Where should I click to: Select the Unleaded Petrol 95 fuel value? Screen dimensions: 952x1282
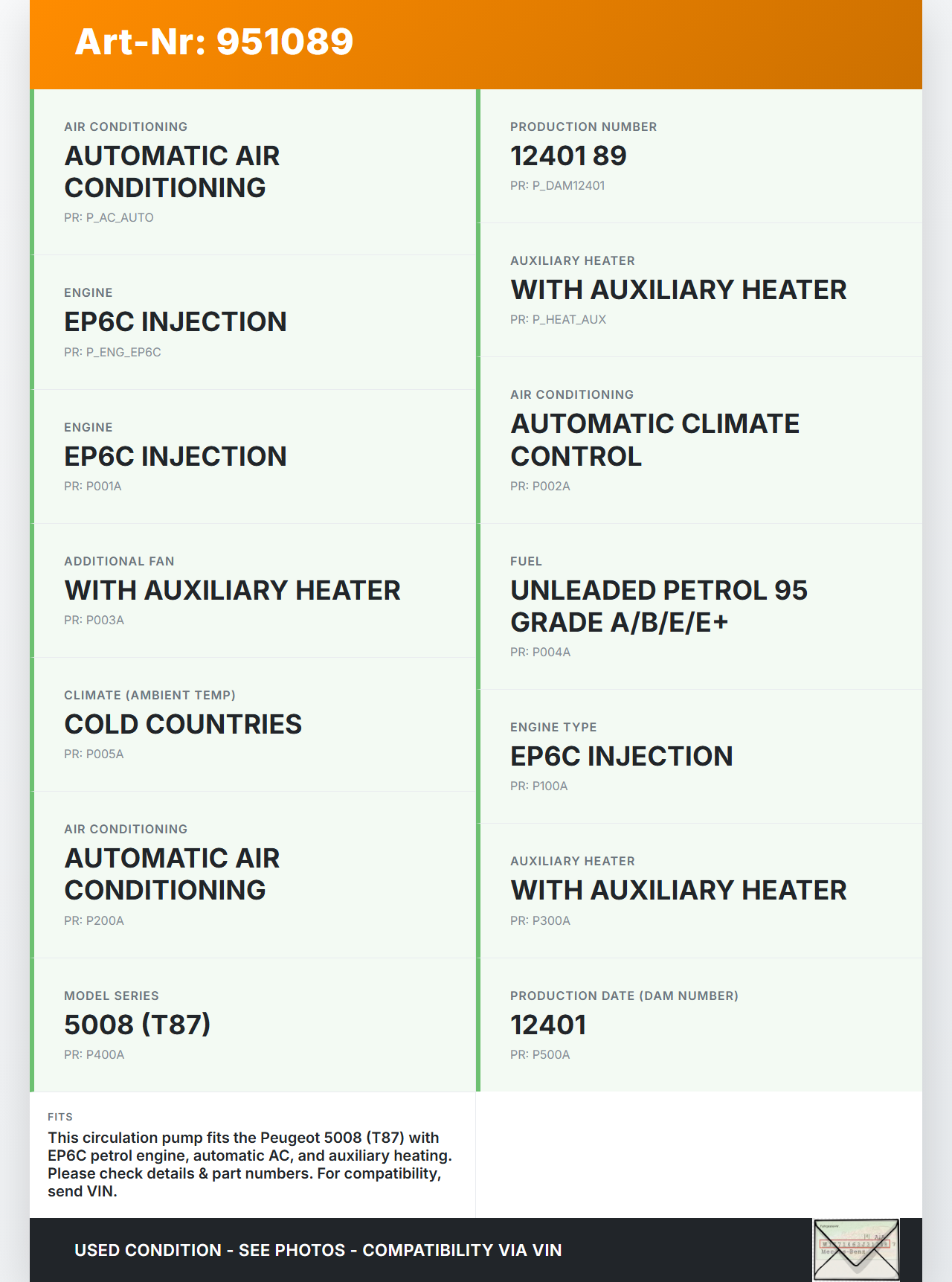(x=658, y=606)
